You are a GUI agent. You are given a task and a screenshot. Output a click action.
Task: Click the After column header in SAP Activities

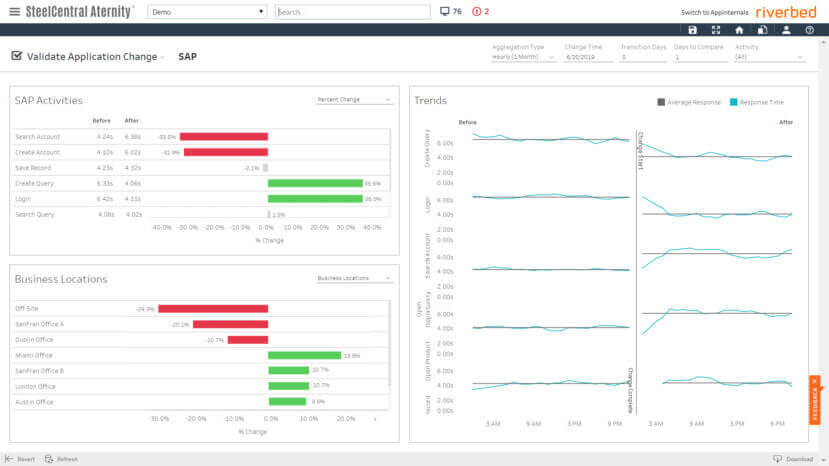click(131, 121)
